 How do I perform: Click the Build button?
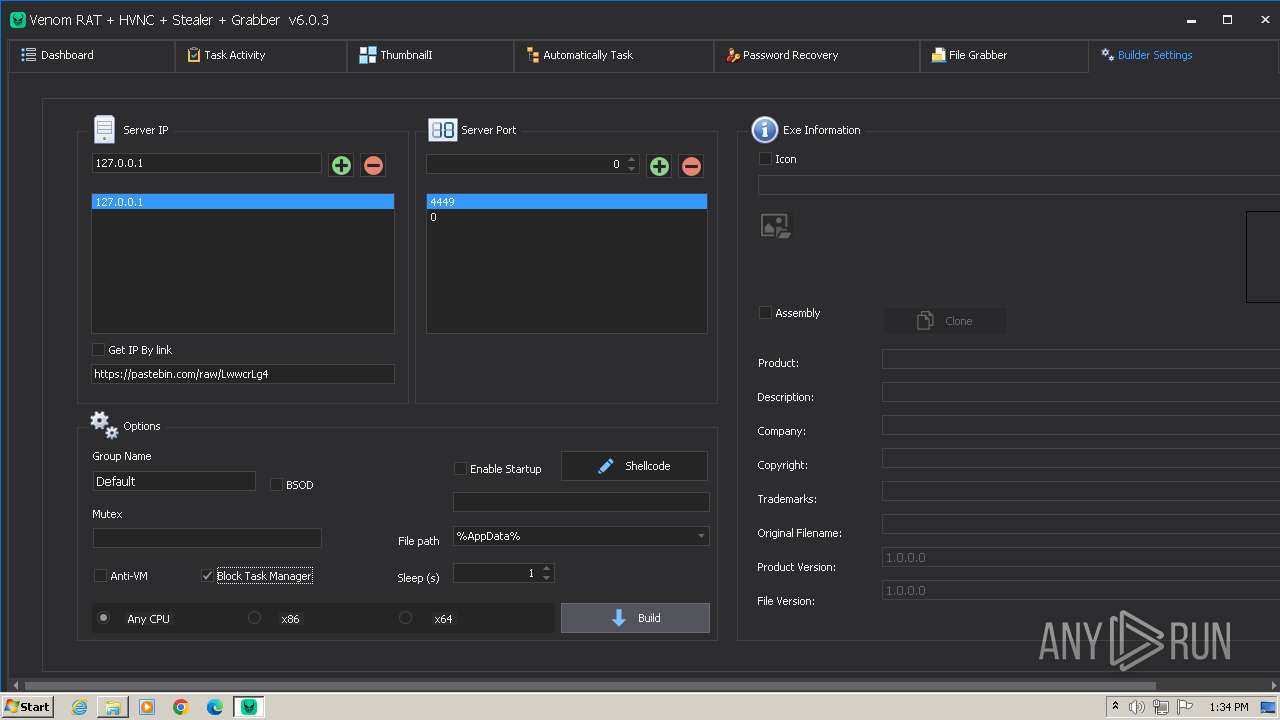635,618
